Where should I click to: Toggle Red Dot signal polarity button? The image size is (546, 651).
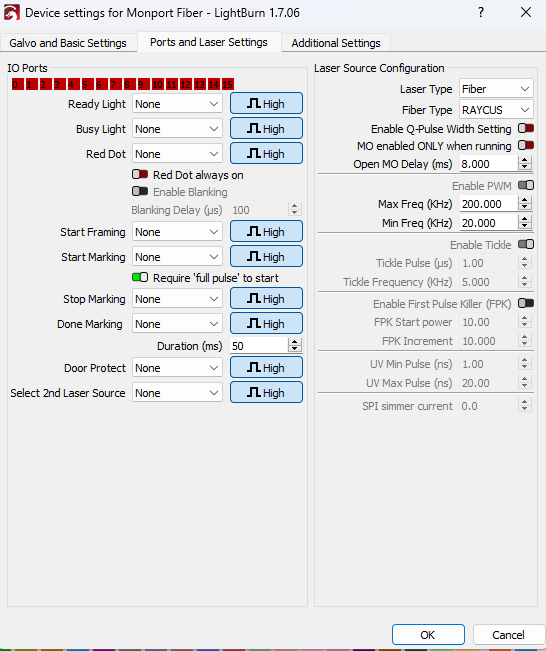[x=266, y=154]
